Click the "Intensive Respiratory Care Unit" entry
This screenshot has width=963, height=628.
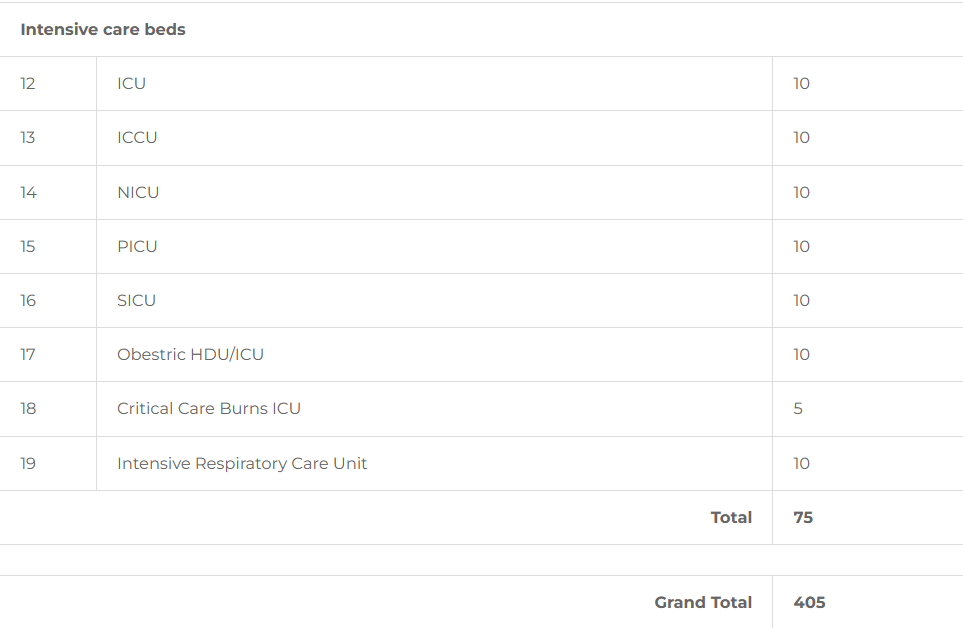(242, 463)
